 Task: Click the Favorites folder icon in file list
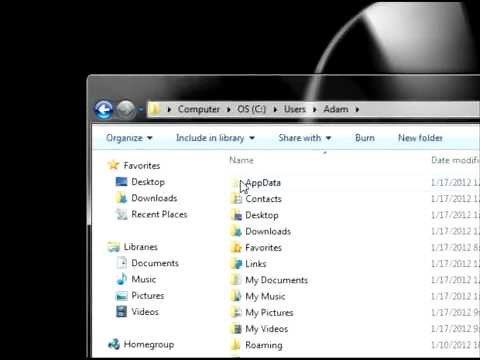[x=236, y=248]
